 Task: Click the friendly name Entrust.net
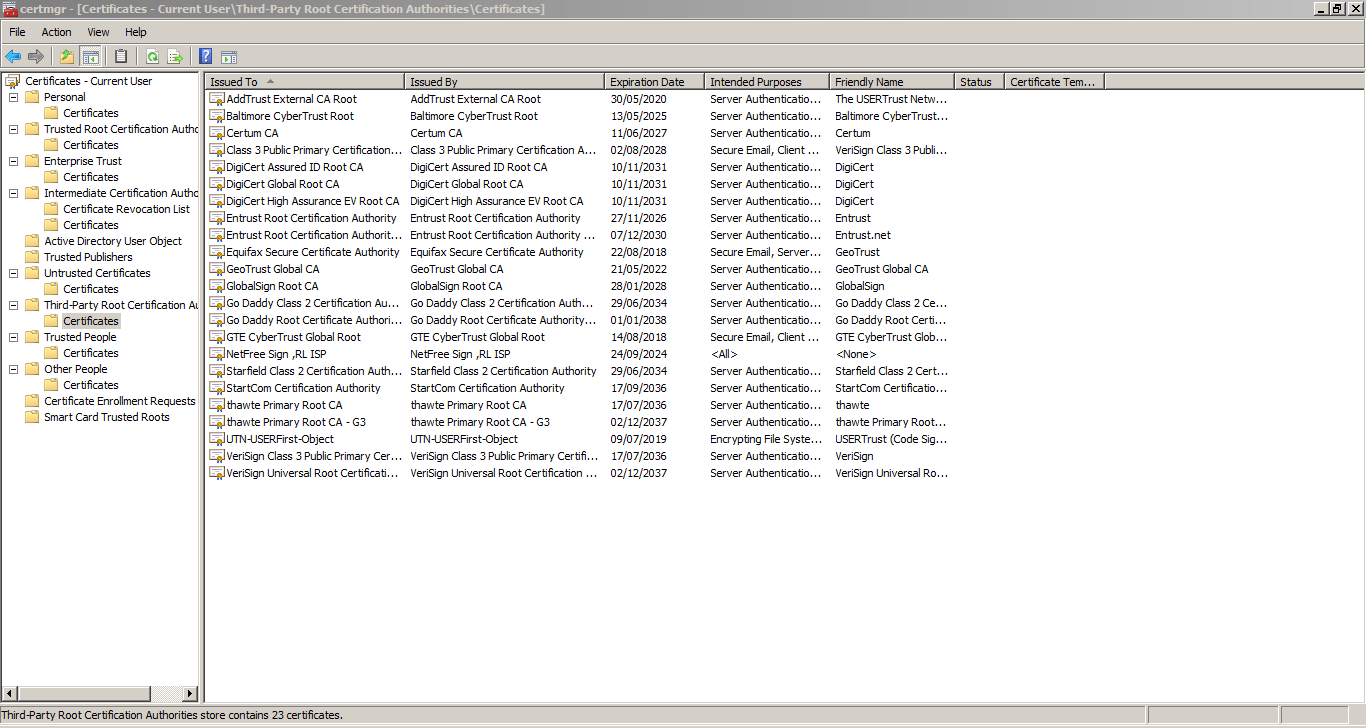863,235
